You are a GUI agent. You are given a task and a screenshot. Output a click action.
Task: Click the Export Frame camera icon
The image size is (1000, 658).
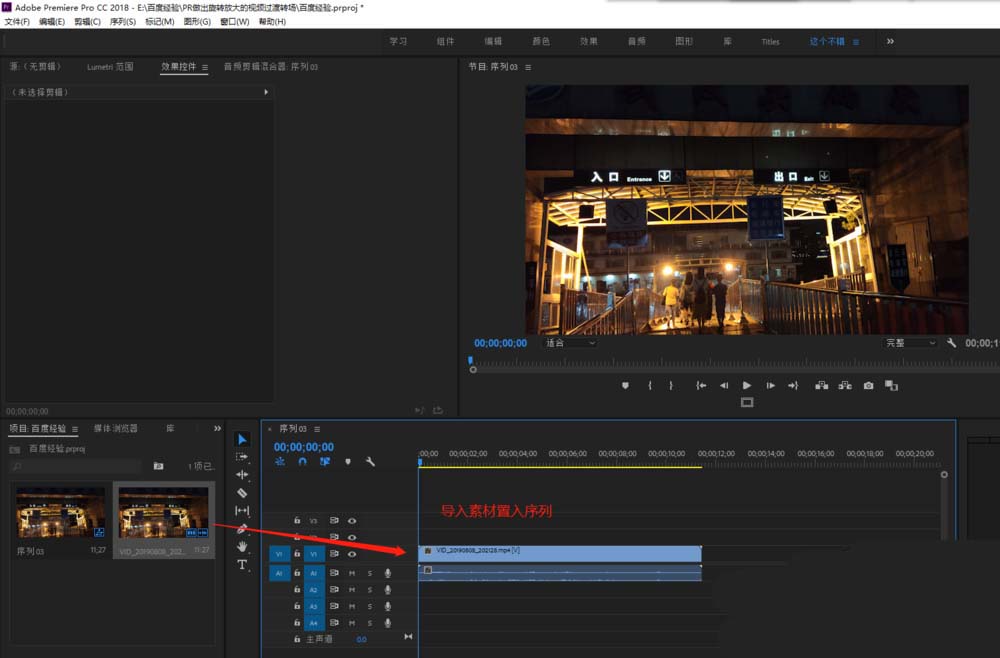[868, 387]
